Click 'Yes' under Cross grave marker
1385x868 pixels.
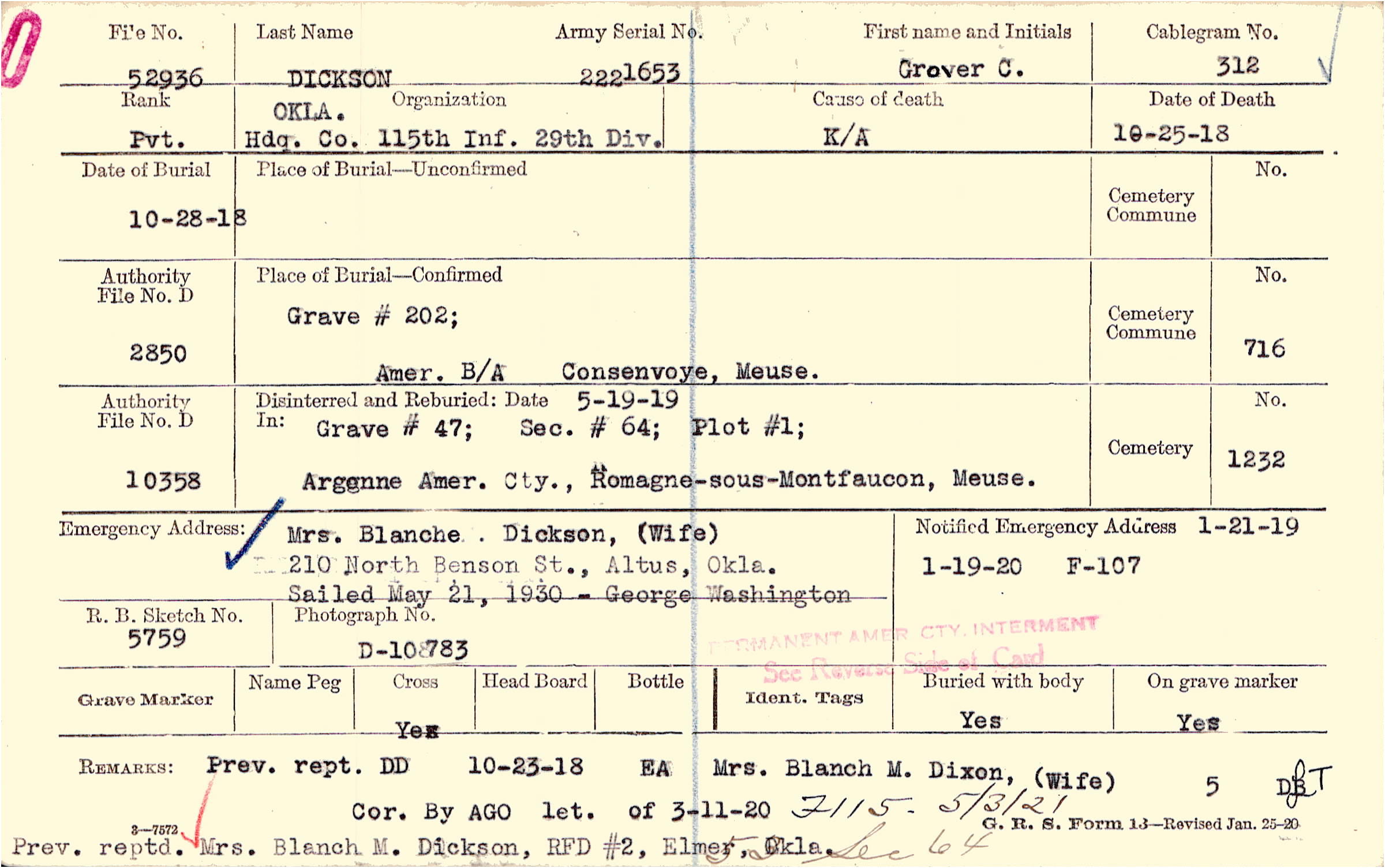tap(417, 731)
